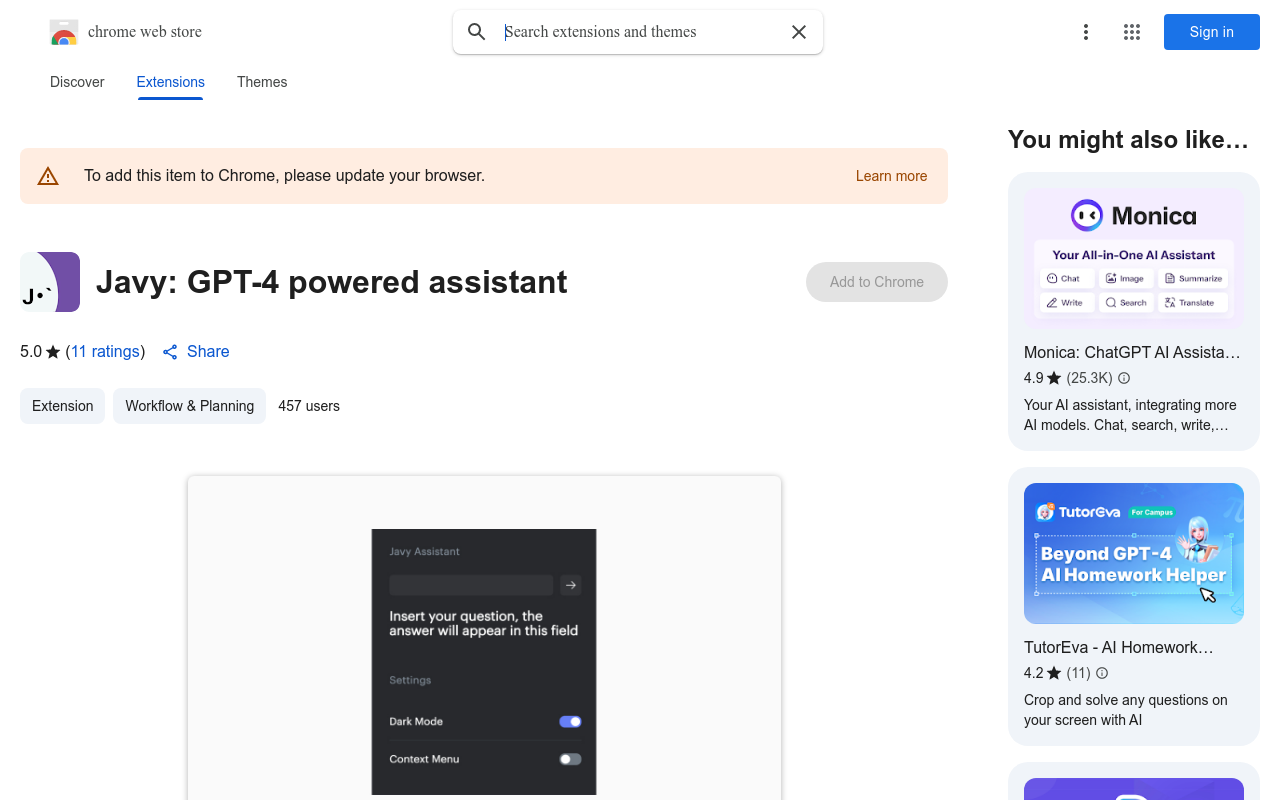
Task: Click the browser update warning message text
Action: click(x=284, y=176)
